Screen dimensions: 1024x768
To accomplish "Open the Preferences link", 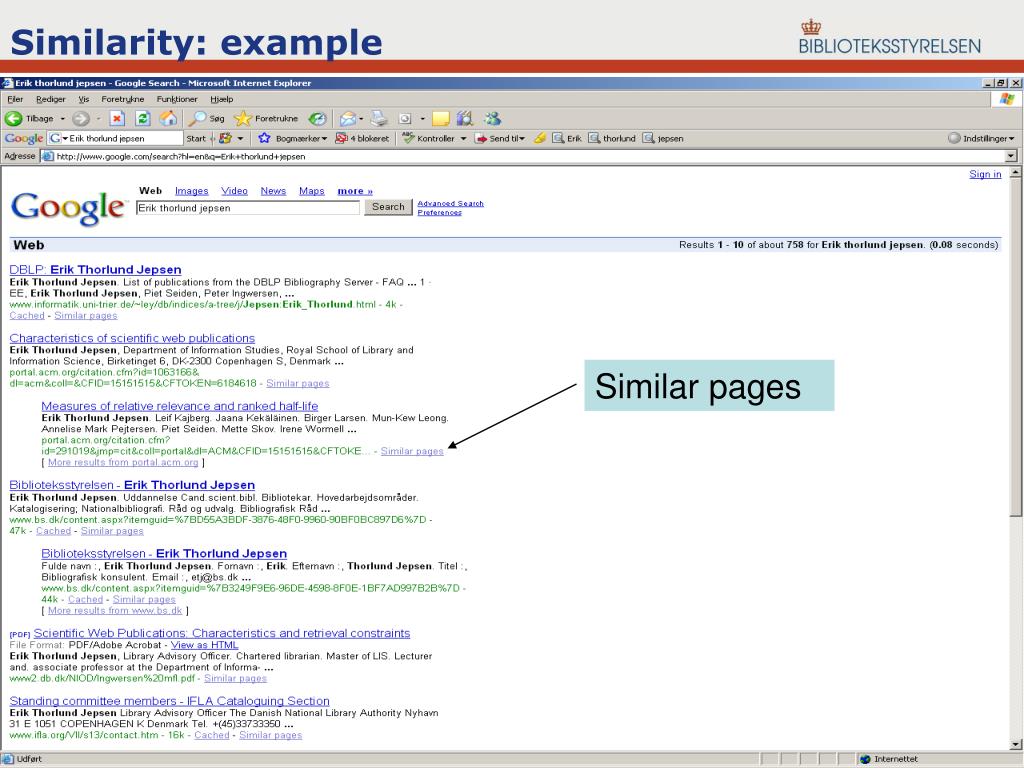I will tap(440, 212).
